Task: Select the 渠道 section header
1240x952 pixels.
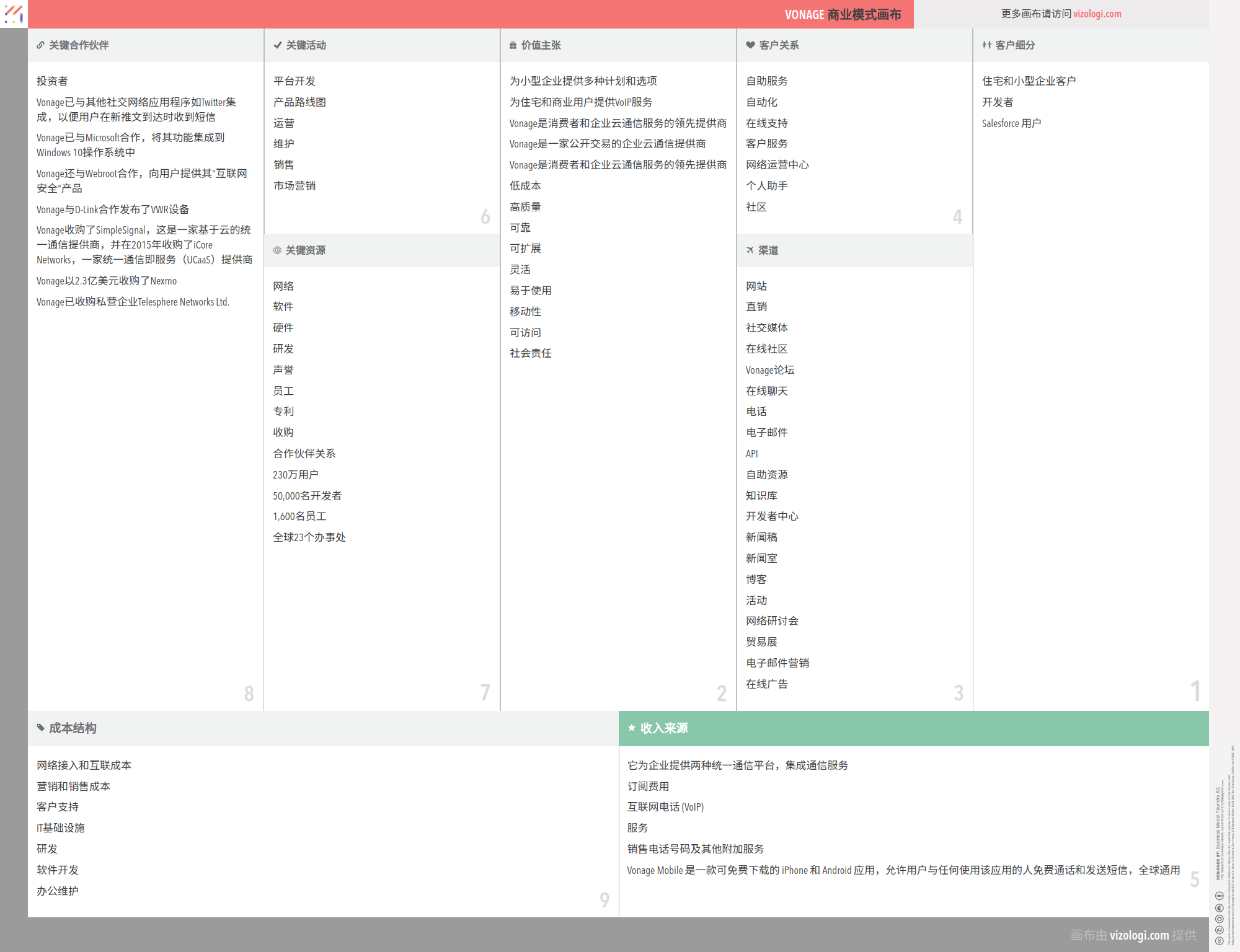Action: click(768, 250)
